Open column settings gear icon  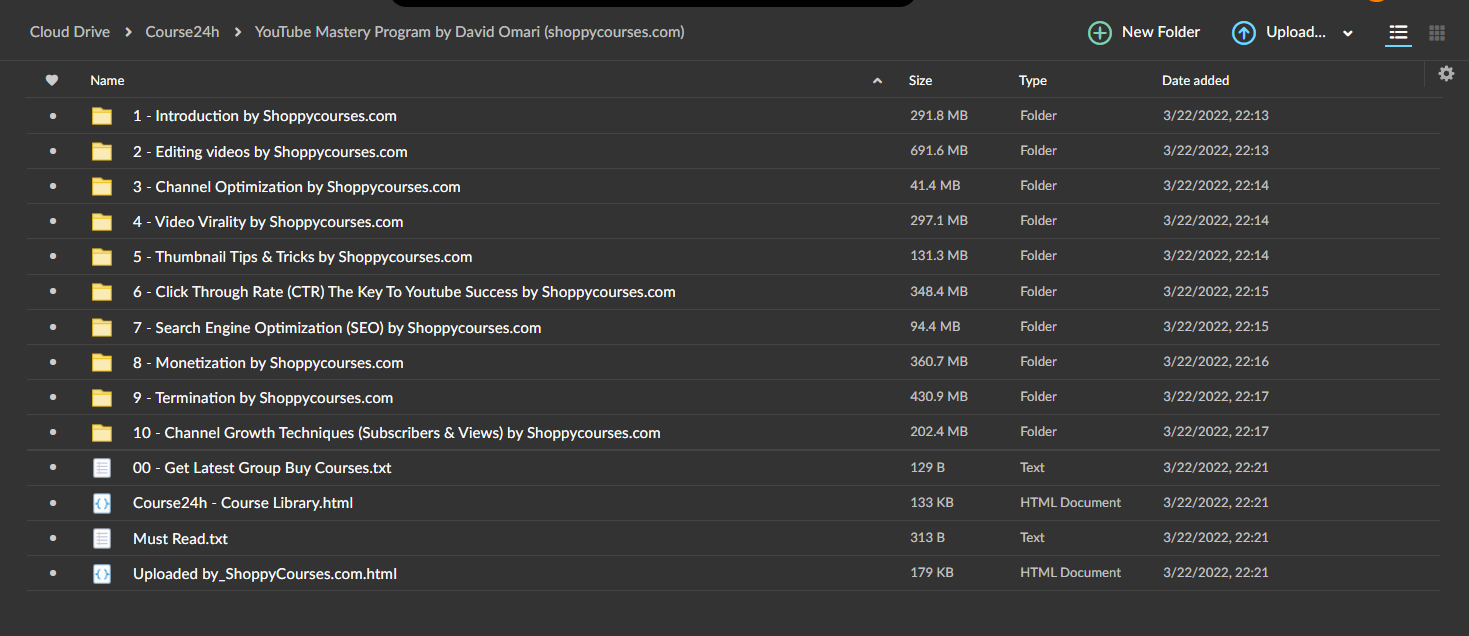pyautogui.click(x=1446, y=73)
